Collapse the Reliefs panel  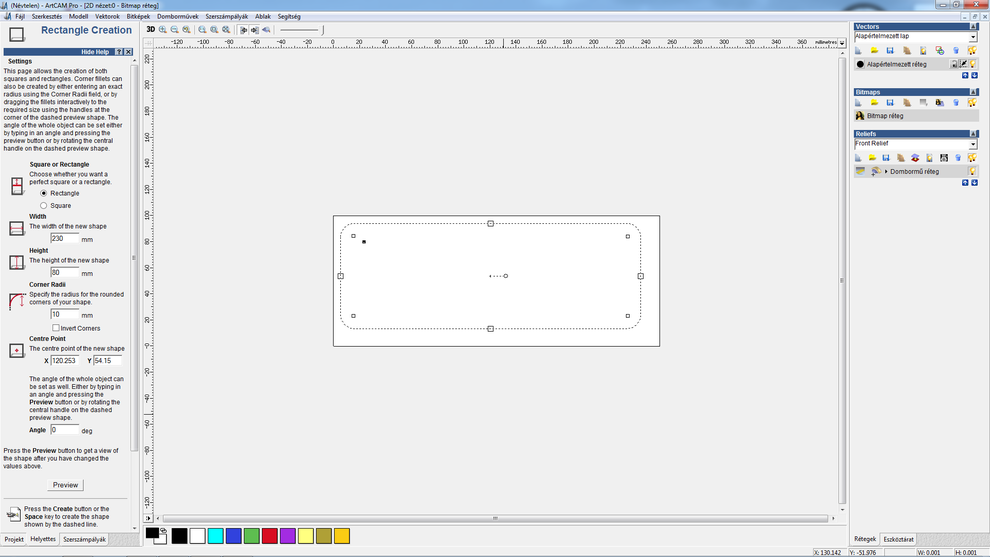[x=973, y=134]
